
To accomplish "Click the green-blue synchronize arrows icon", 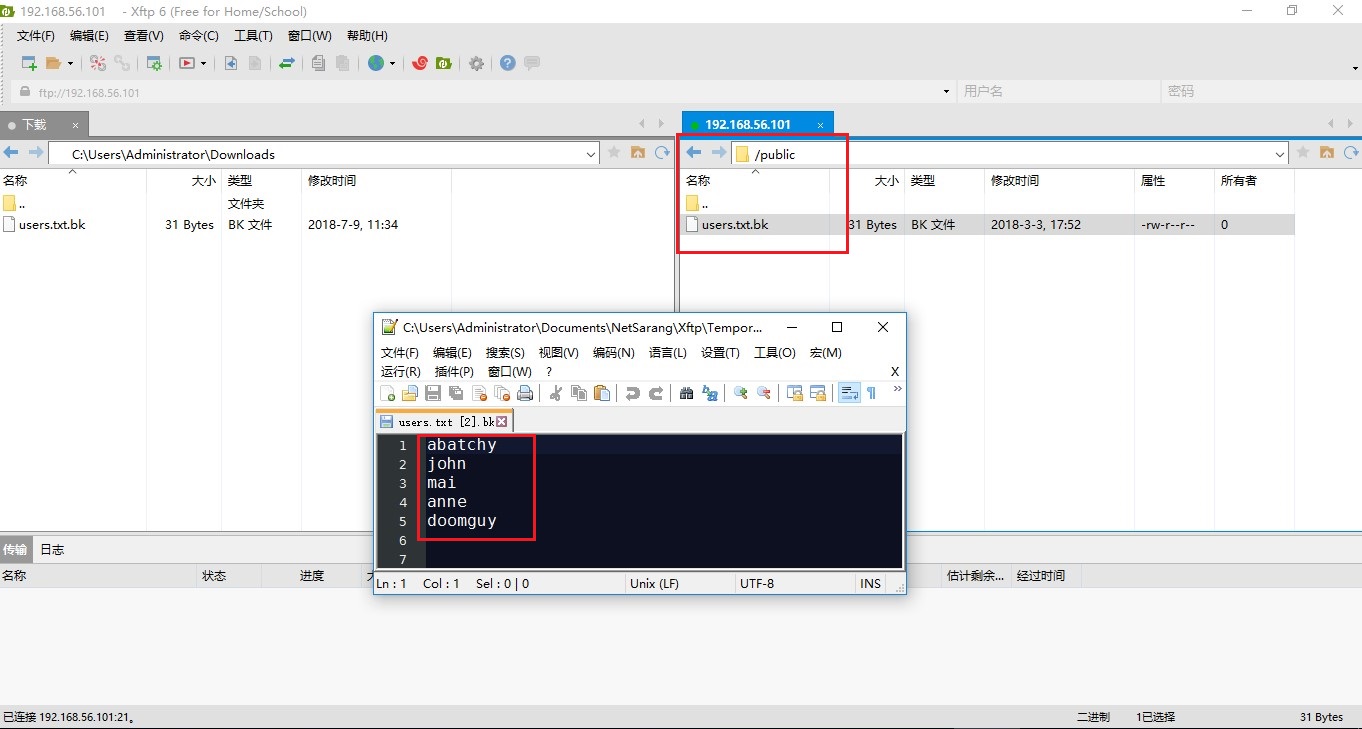I will 287,63.
